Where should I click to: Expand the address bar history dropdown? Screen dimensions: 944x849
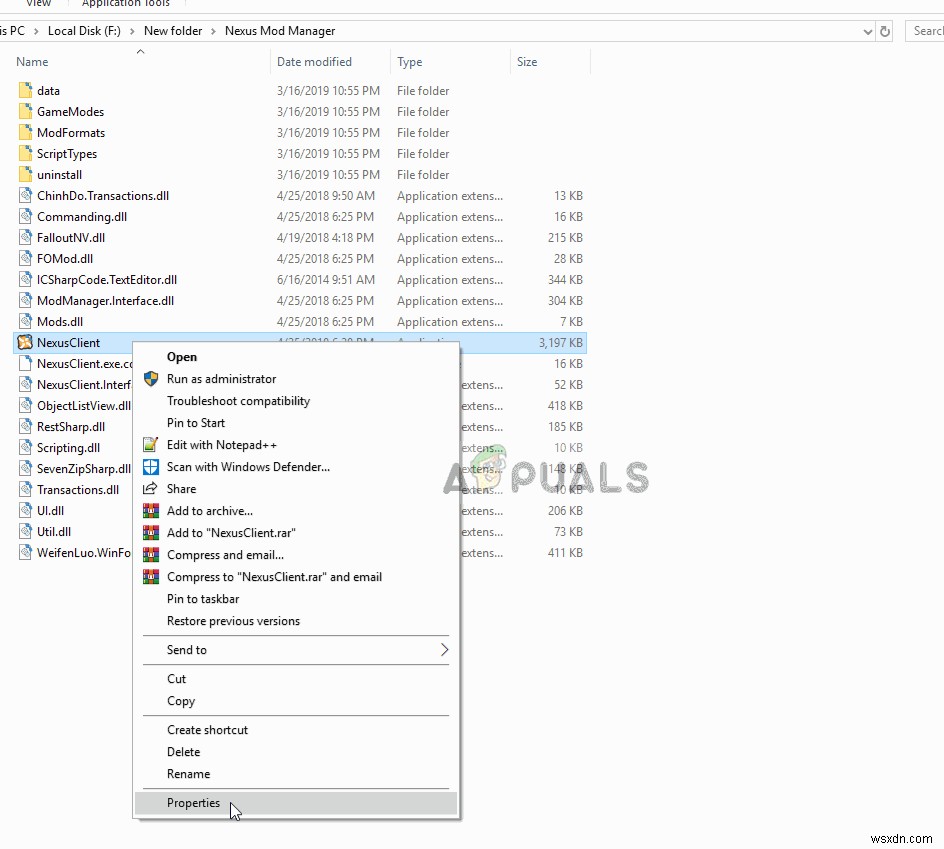click(867, 31)
